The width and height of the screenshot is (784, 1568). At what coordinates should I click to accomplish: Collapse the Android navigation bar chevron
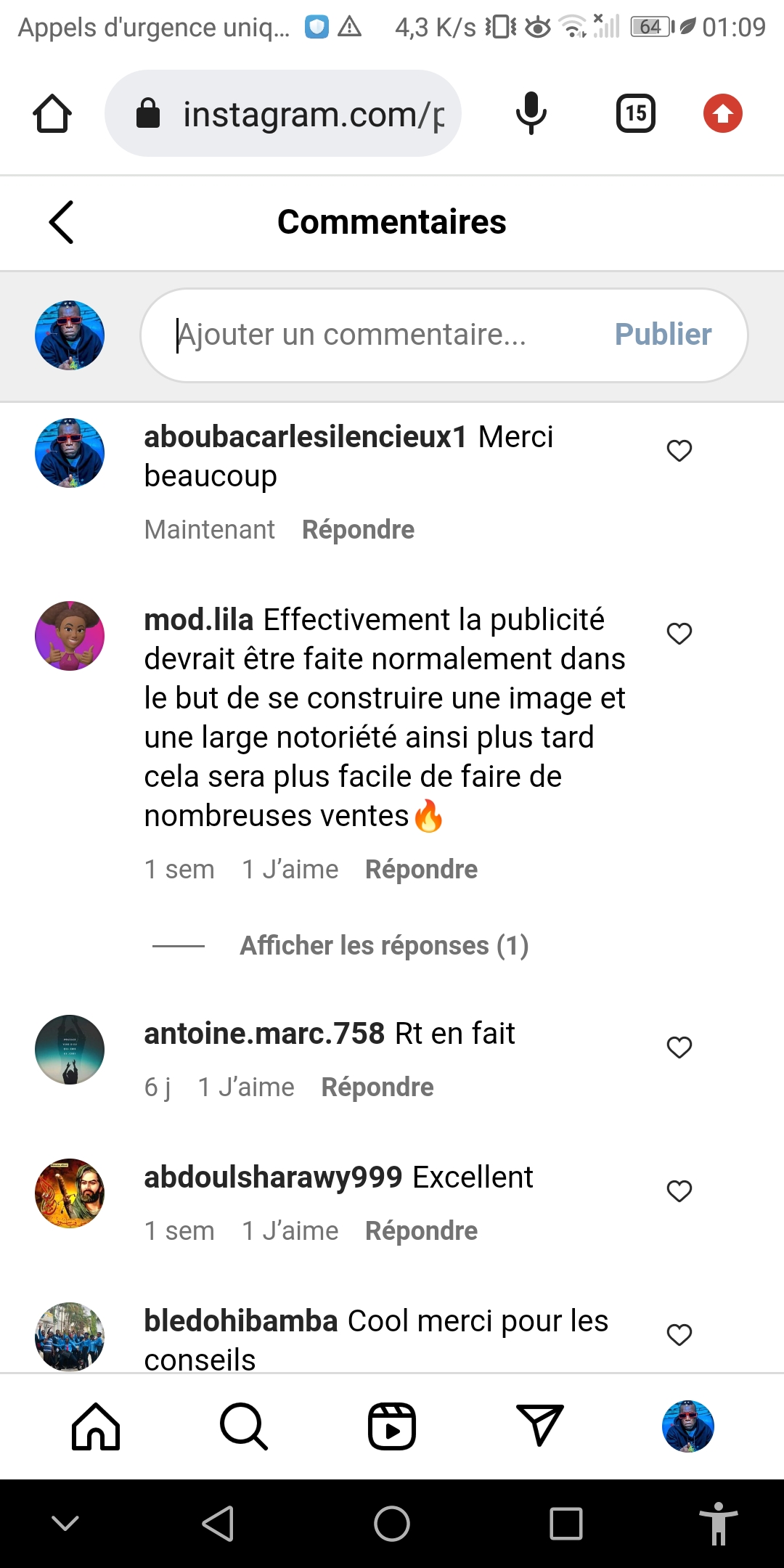pos(65,1523)
